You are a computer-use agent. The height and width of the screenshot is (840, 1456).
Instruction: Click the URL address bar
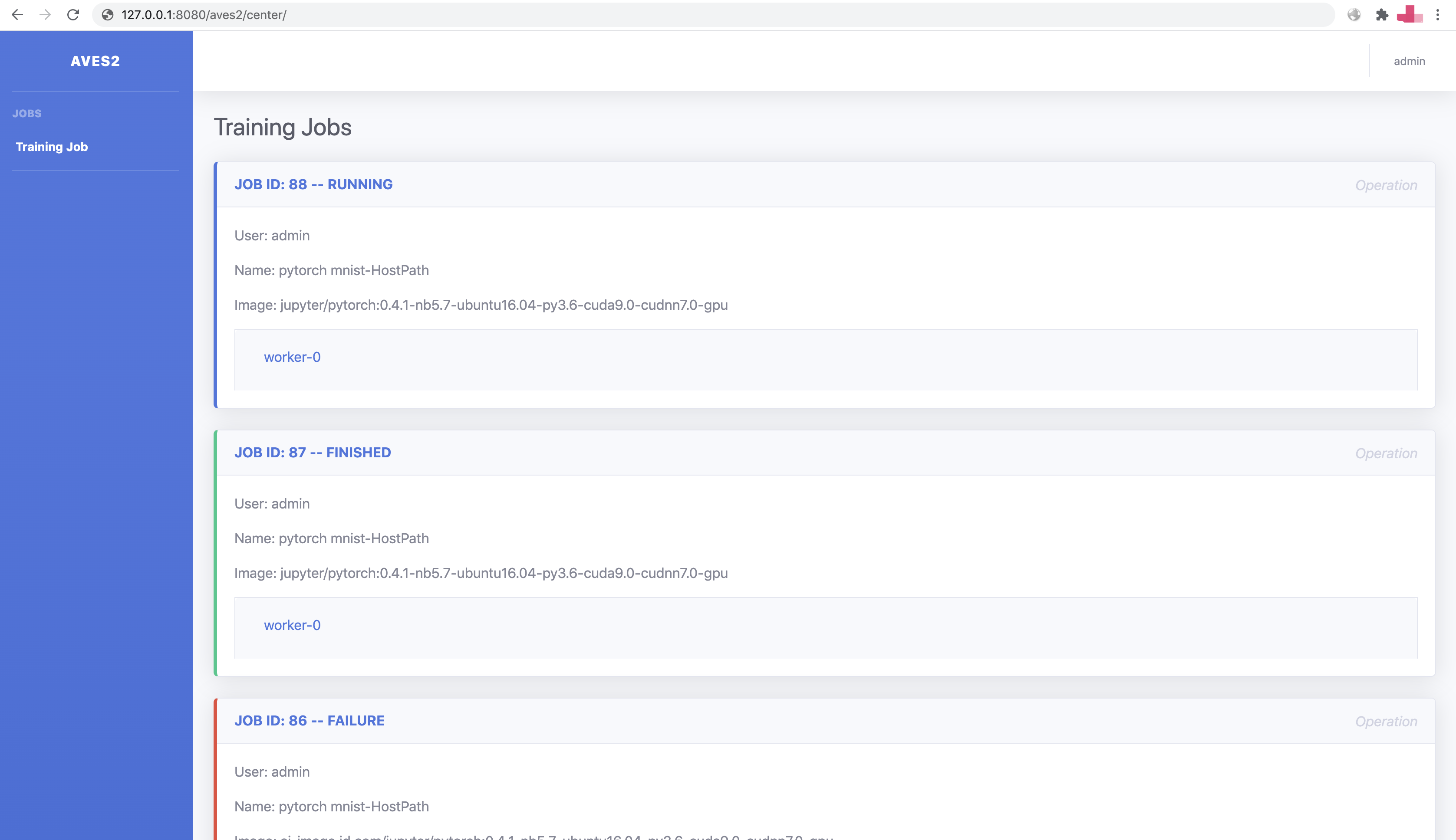pos(692,14)
